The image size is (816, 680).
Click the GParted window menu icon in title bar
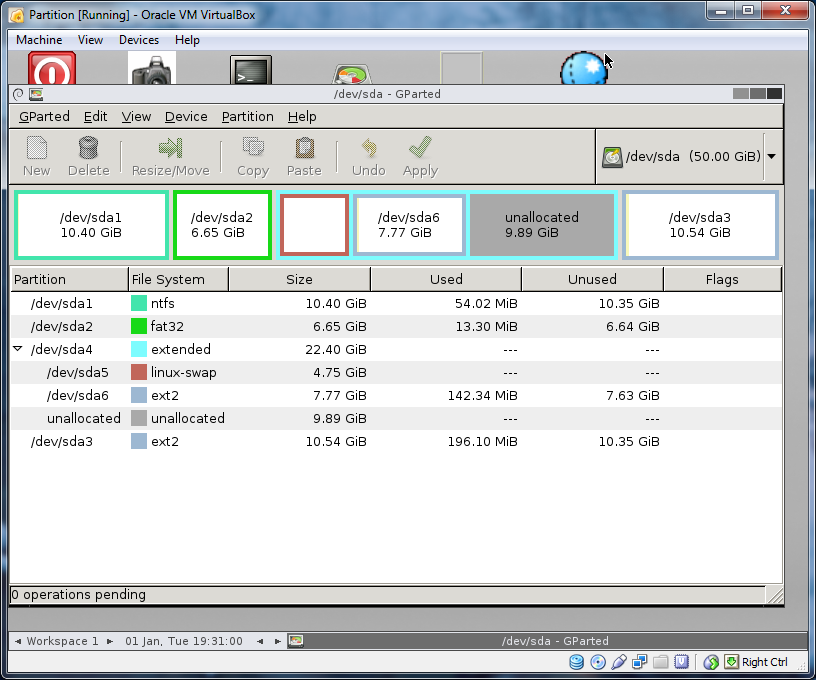(18, 94)
